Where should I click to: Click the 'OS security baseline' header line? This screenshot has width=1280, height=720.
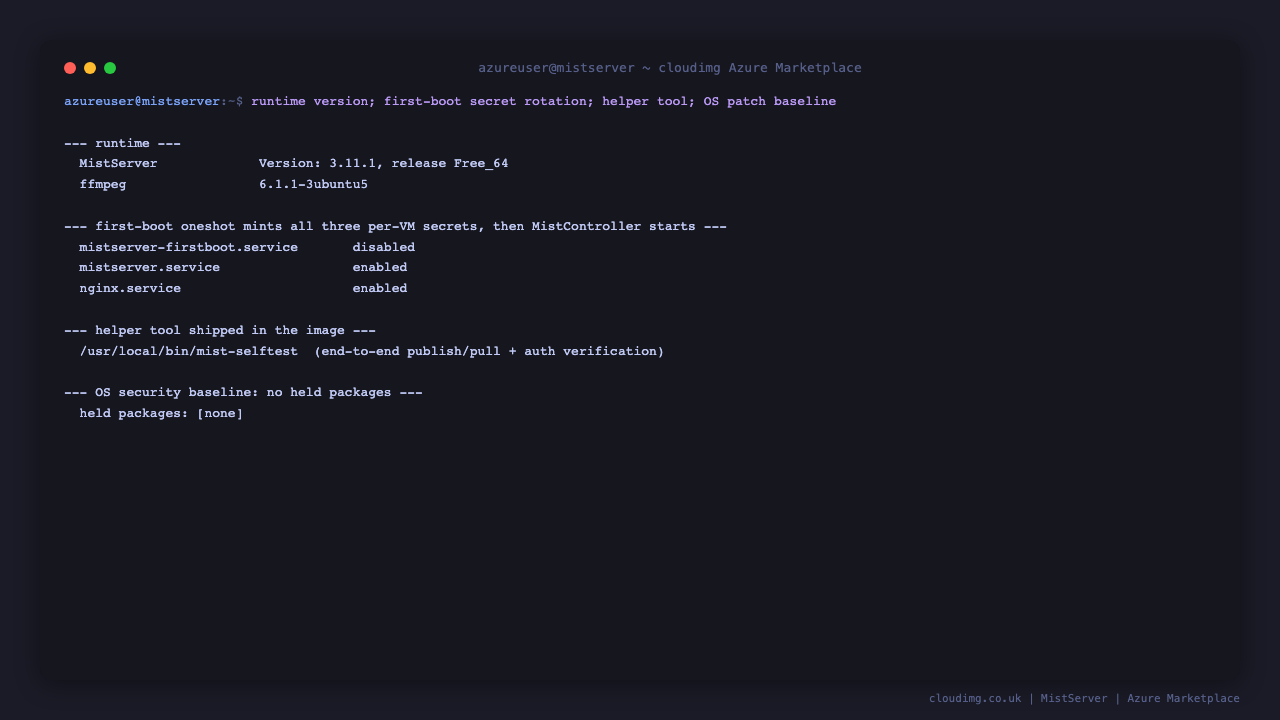point(243,392)
